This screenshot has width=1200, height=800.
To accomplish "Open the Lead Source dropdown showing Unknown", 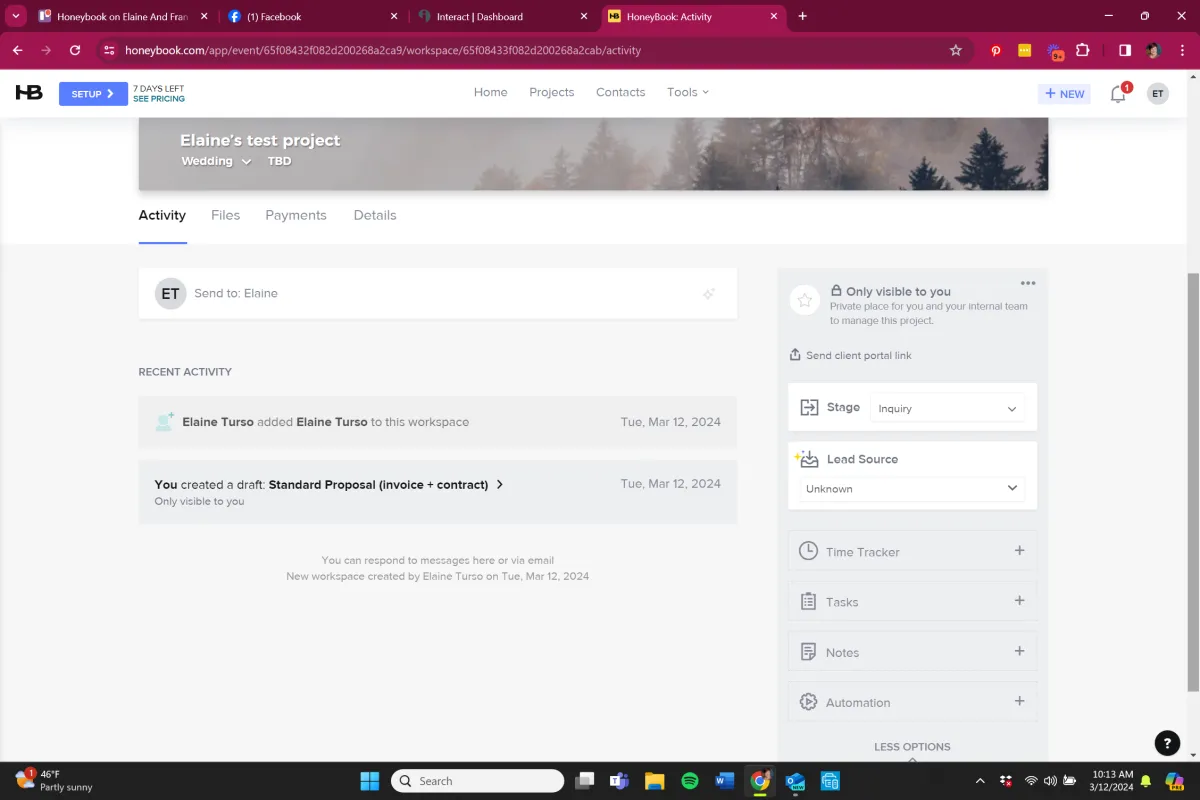I will [x=912, y=488].
